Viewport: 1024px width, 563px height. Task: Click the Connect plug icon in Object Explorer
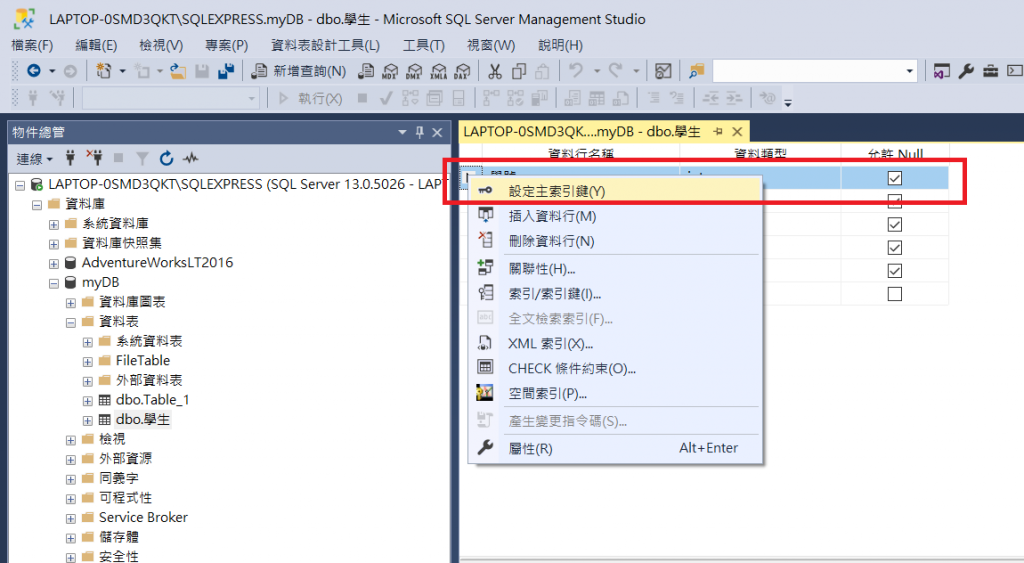pyautogui.click(x=71, y=157)
